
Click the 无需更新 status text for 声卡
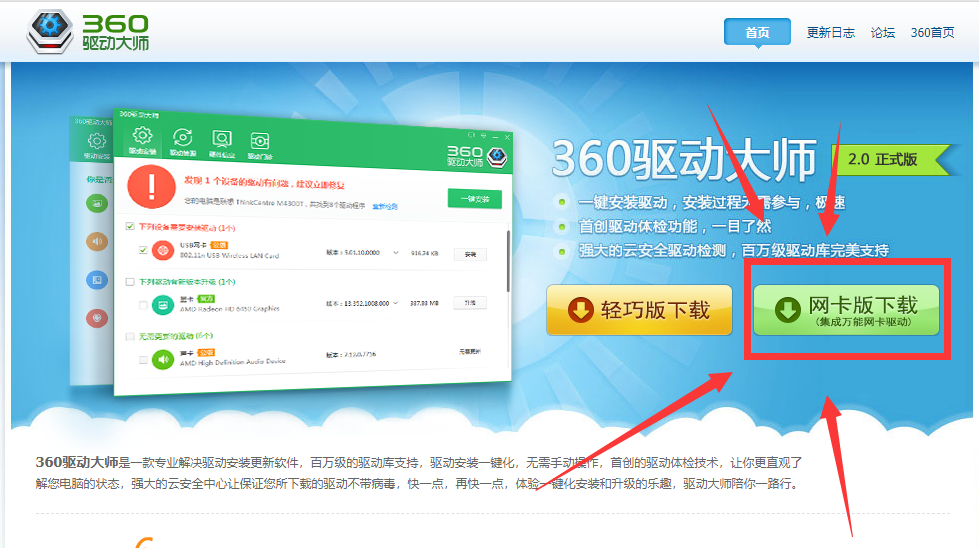pos(470,352)
